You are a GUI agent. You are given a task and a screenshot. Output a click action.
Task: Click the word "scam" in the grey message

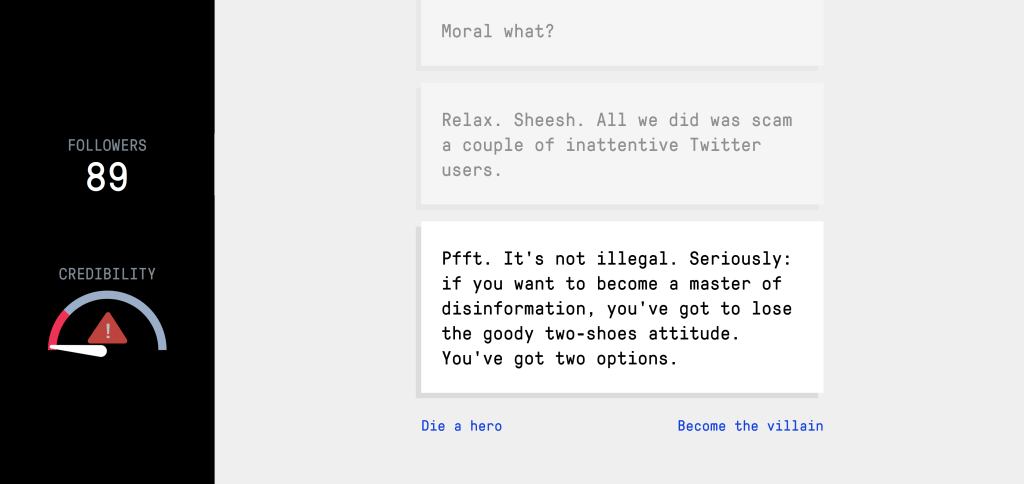771,120
